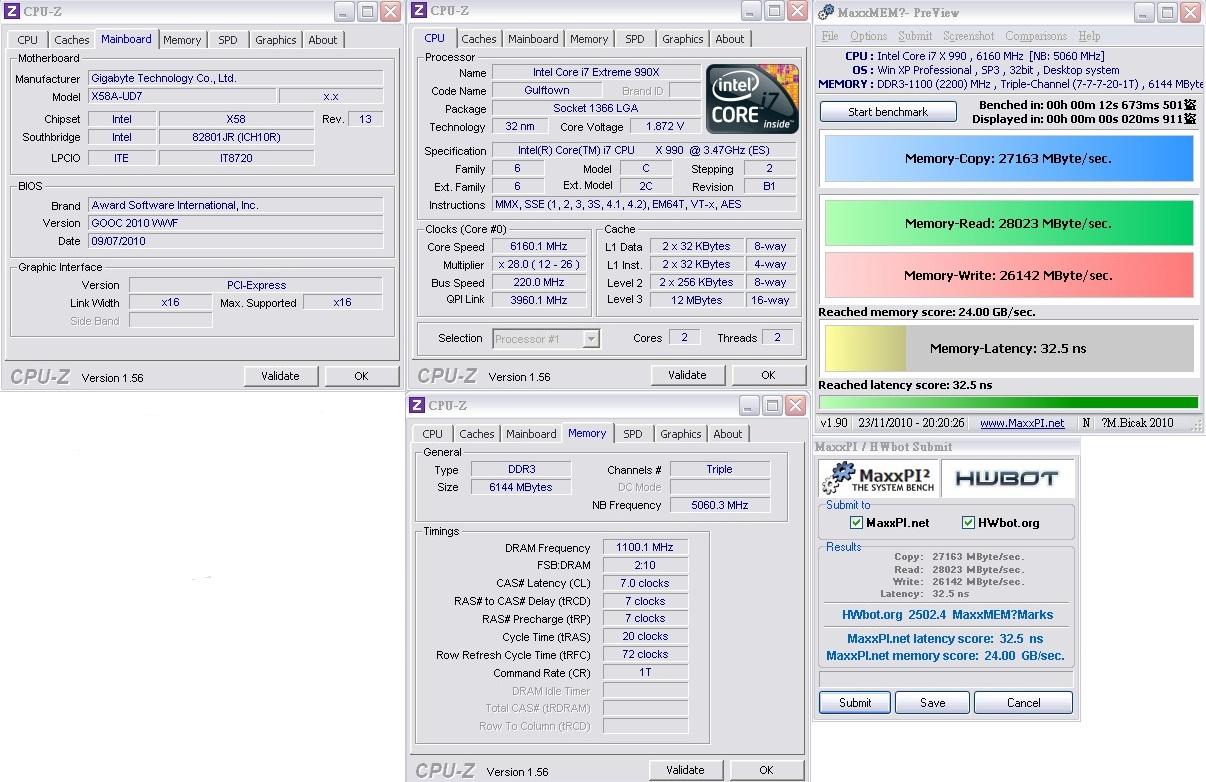The height and width of the screenshot is (782, 1206).
Task: Click the Gulftown code name field
Action: point(547,91)
